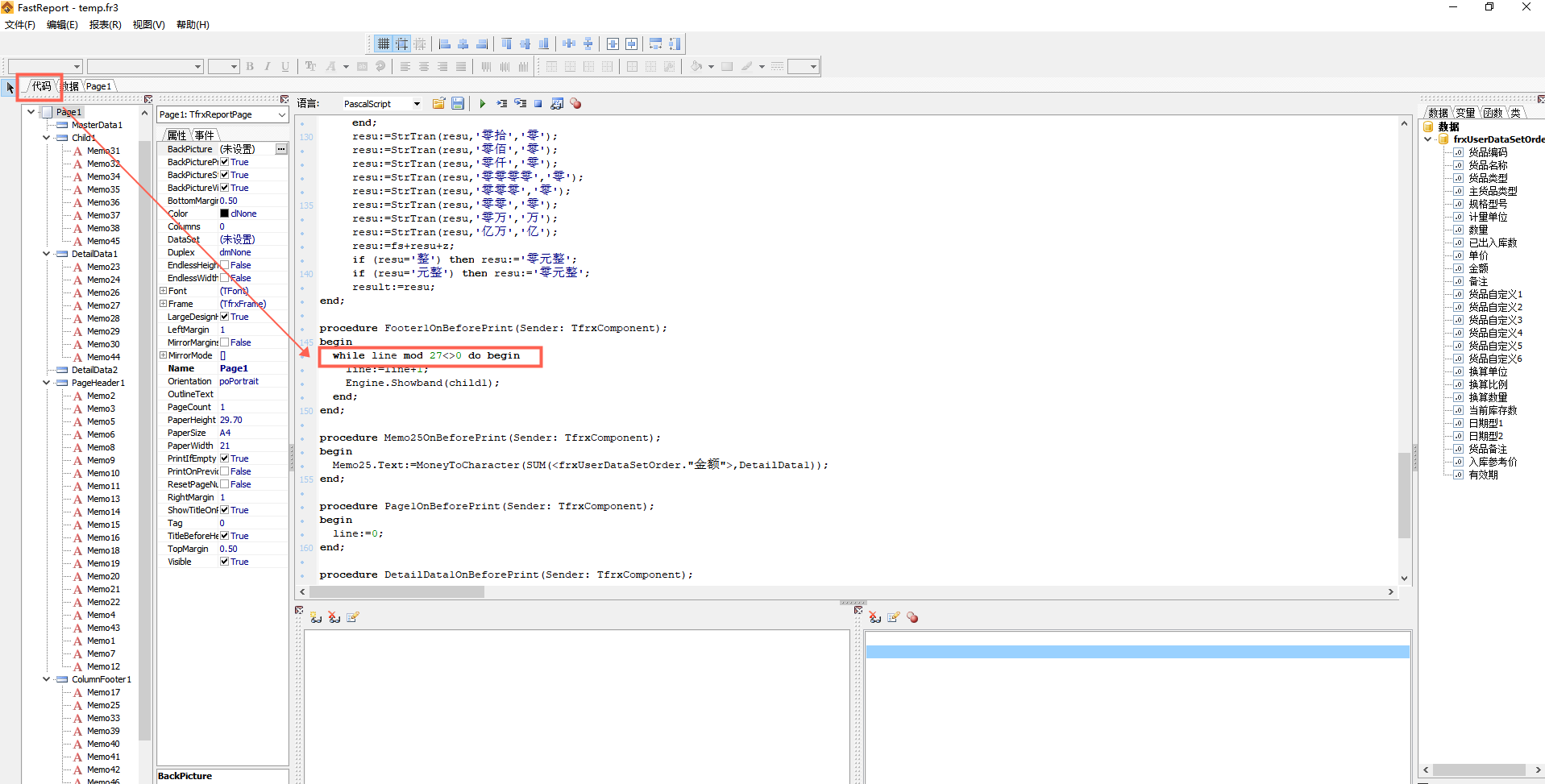Switch to the 事件 events tab
The image size is (1545, 784).
coord(205,135)
